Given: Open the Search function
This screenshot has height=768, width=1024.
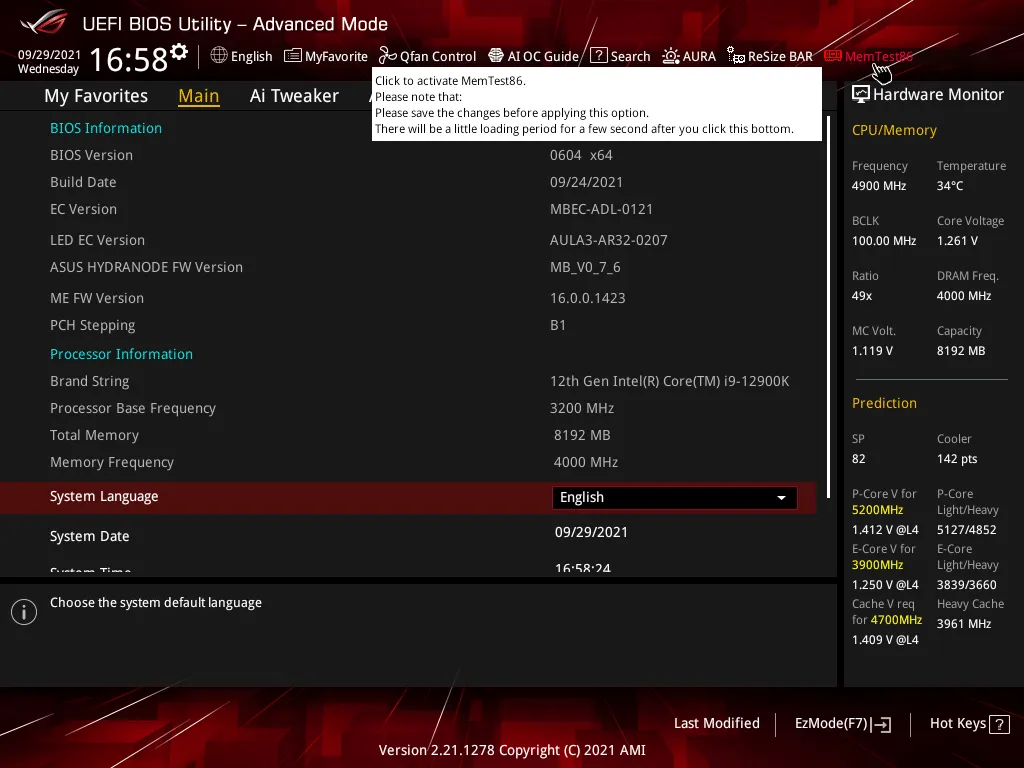Looking at the screenshot, I should (620, 56).
